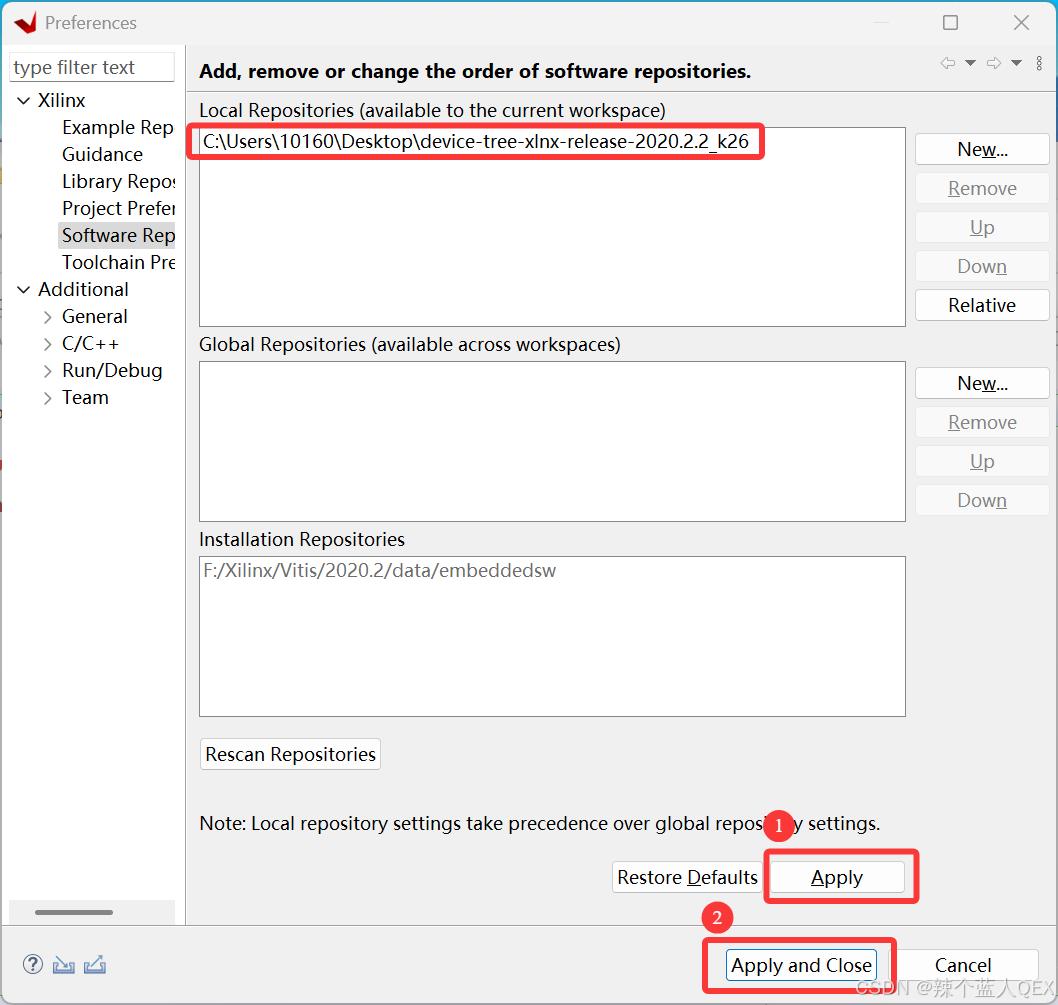Click the Relative button

(x=982, y=305)
